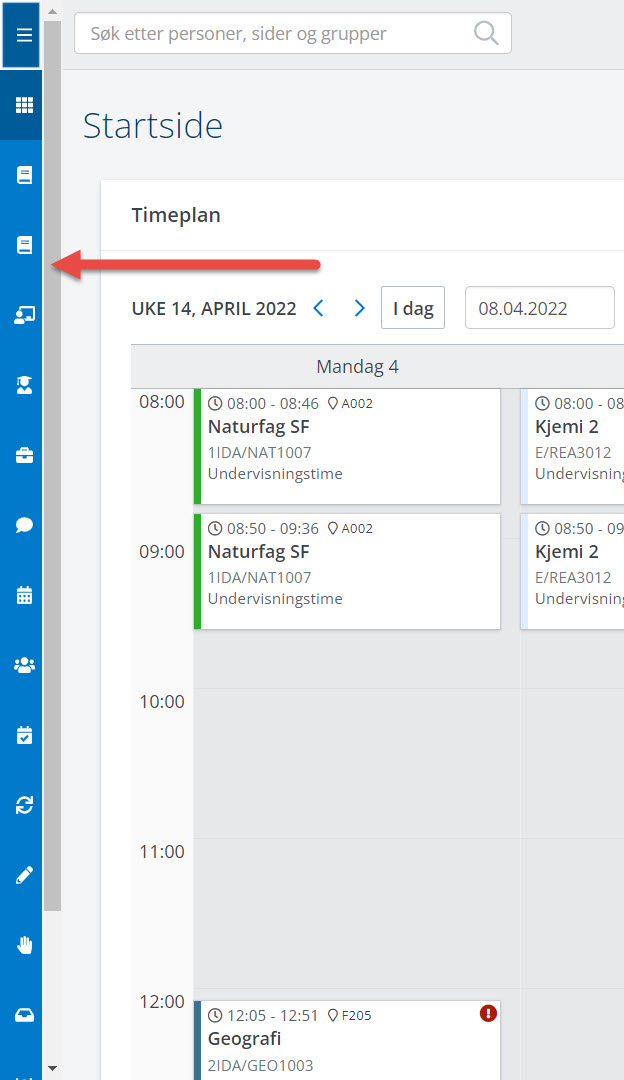The image size is (624, 1080).
Task: Open the Geografi lesson at 12:05
Action: click(346, 1040)
